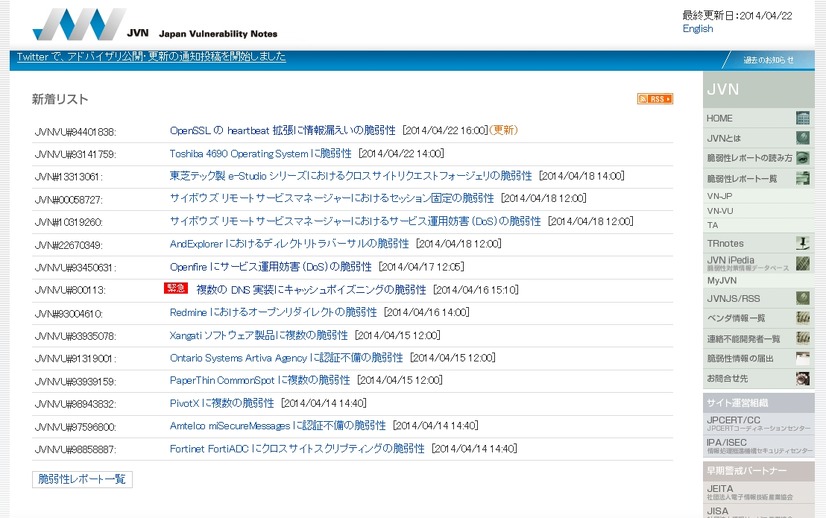Click the icon beside 脆弱性レポート一覧 sidebar item

tap(802, 178)
